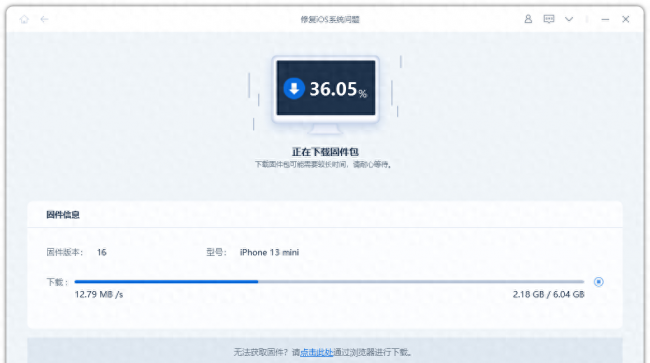Select the 36.05% progress value

338,89
